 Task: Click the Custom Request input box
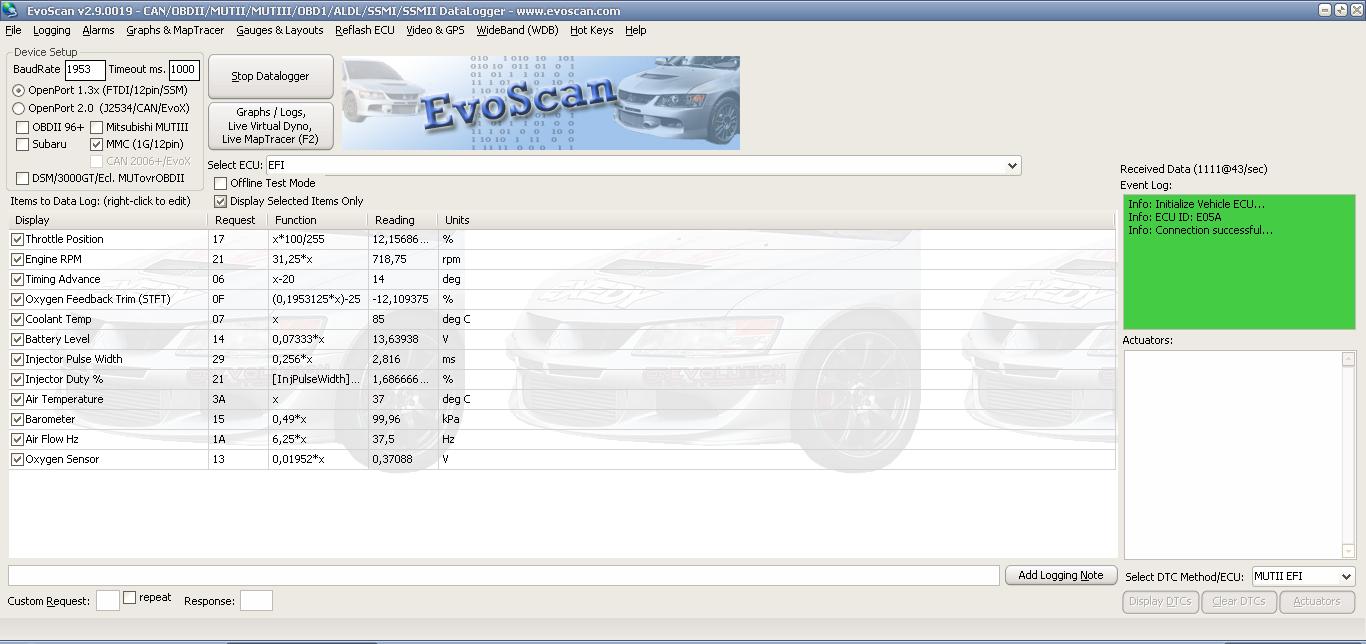coord(108,601)
